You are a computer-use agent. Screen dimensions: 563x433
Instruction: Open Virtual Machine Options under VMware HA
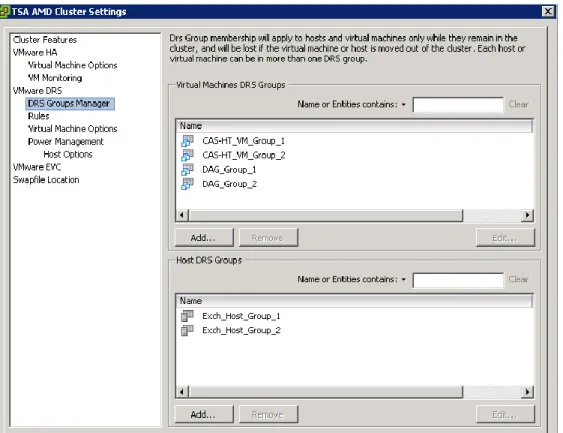[73, 65]
